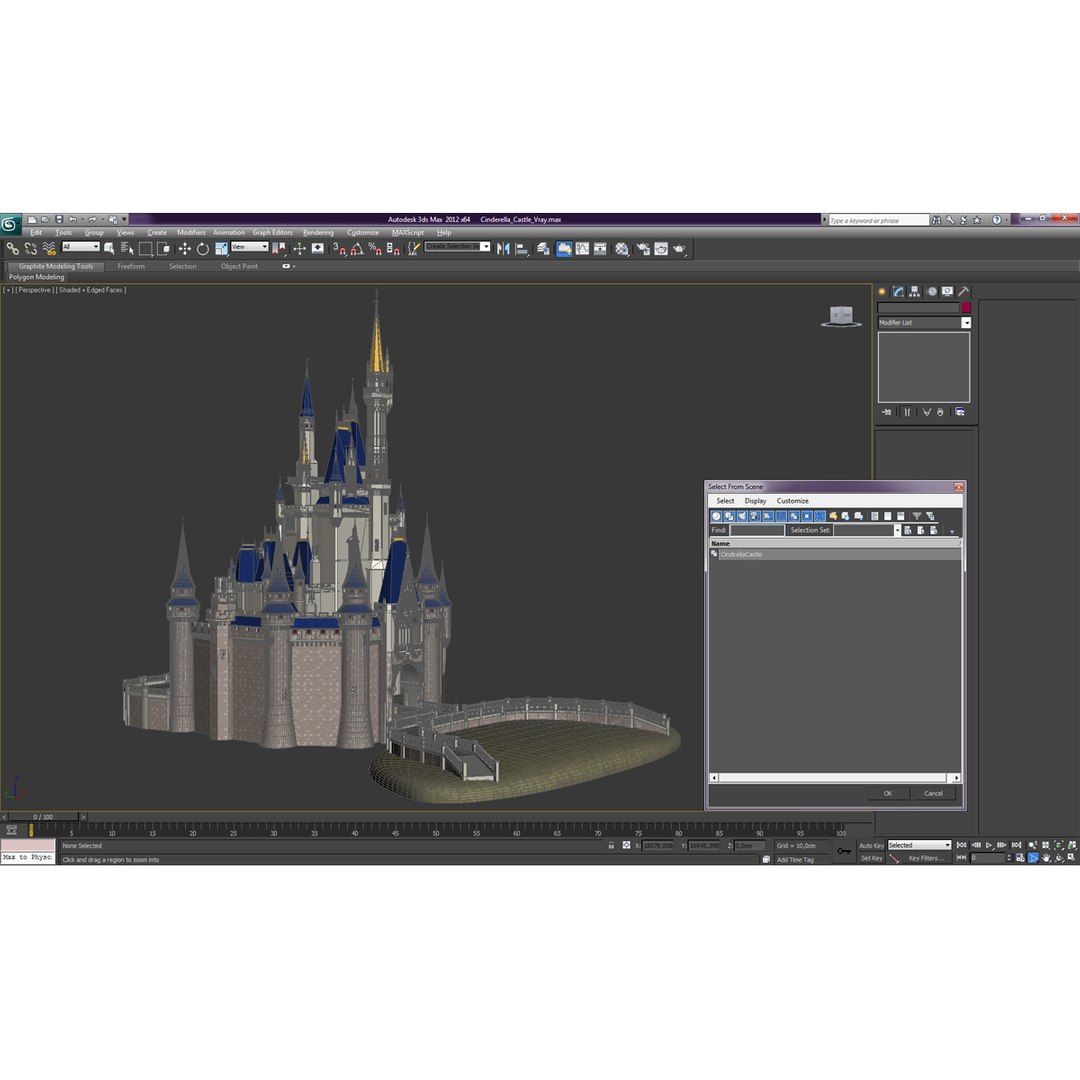Open the Material Editor icon
The image size is (1080, 1080).
pos(622,249)
